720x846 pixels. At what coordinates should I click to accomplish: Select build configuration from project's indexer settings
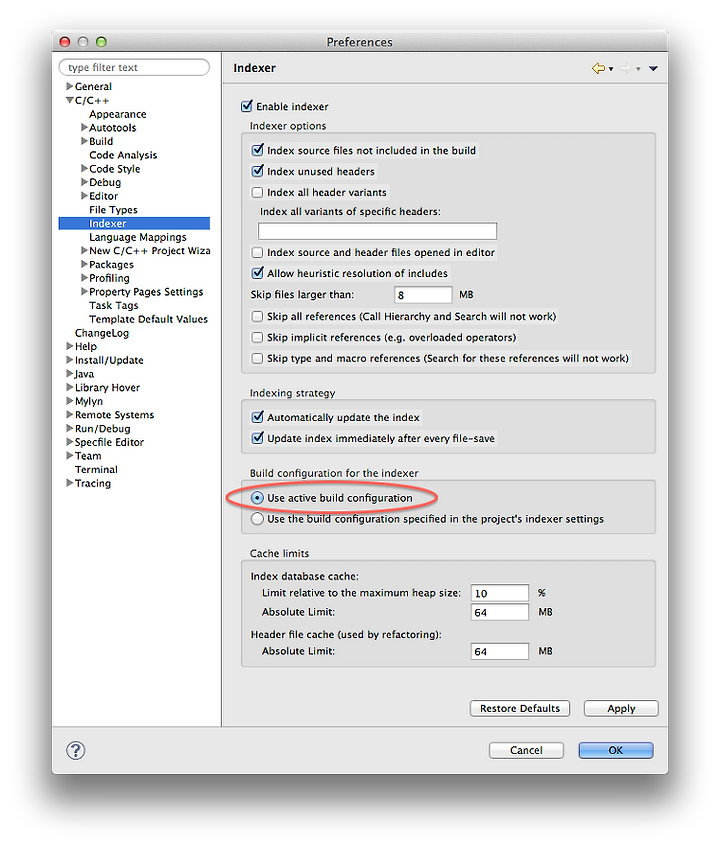257,518
